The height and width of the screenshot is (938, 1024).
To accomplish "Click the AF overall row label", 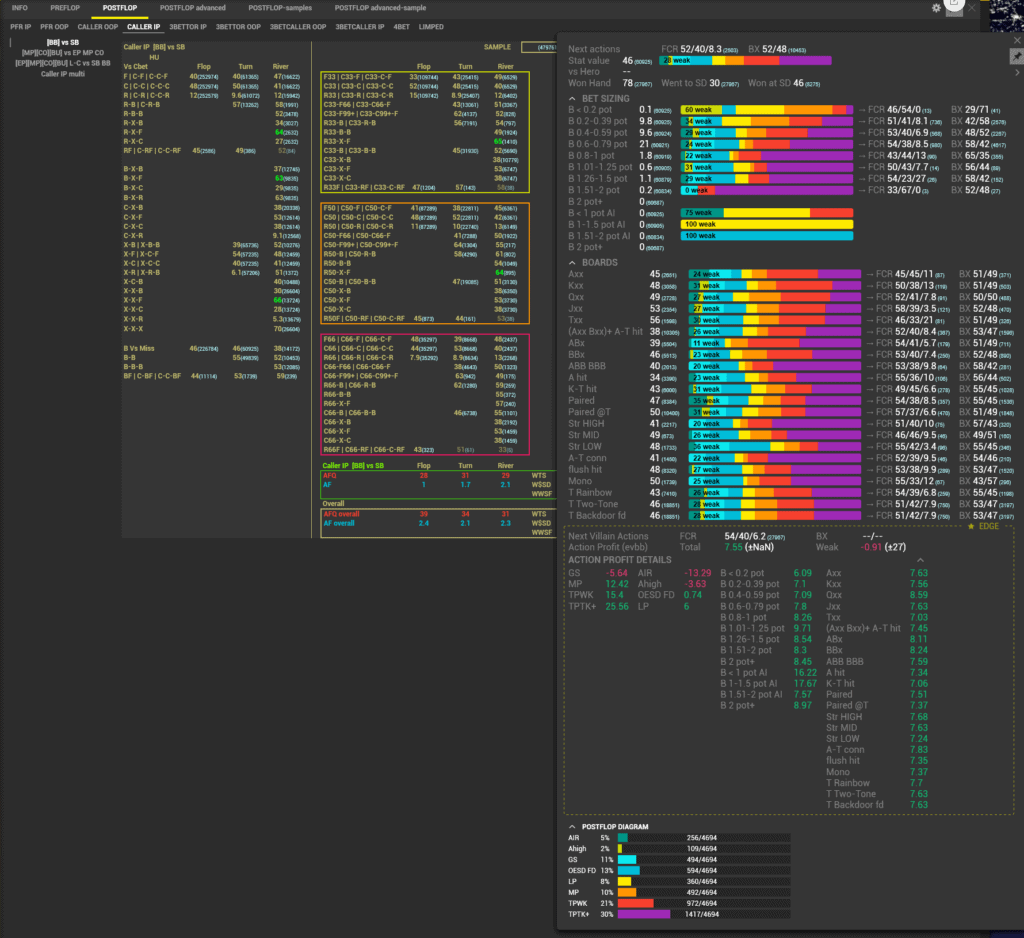I will pyautogui.click(x=339, y=523).
